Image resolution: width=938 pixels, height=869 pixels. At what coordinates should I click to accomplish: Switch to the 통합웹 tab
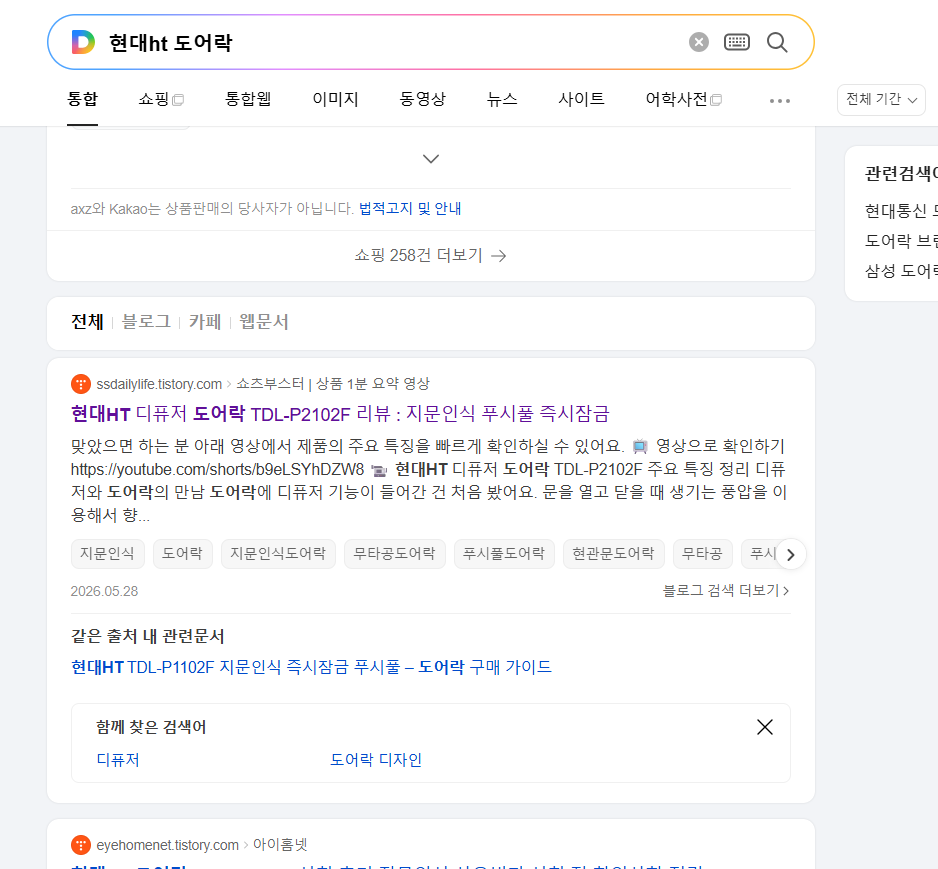click(248, 99)
